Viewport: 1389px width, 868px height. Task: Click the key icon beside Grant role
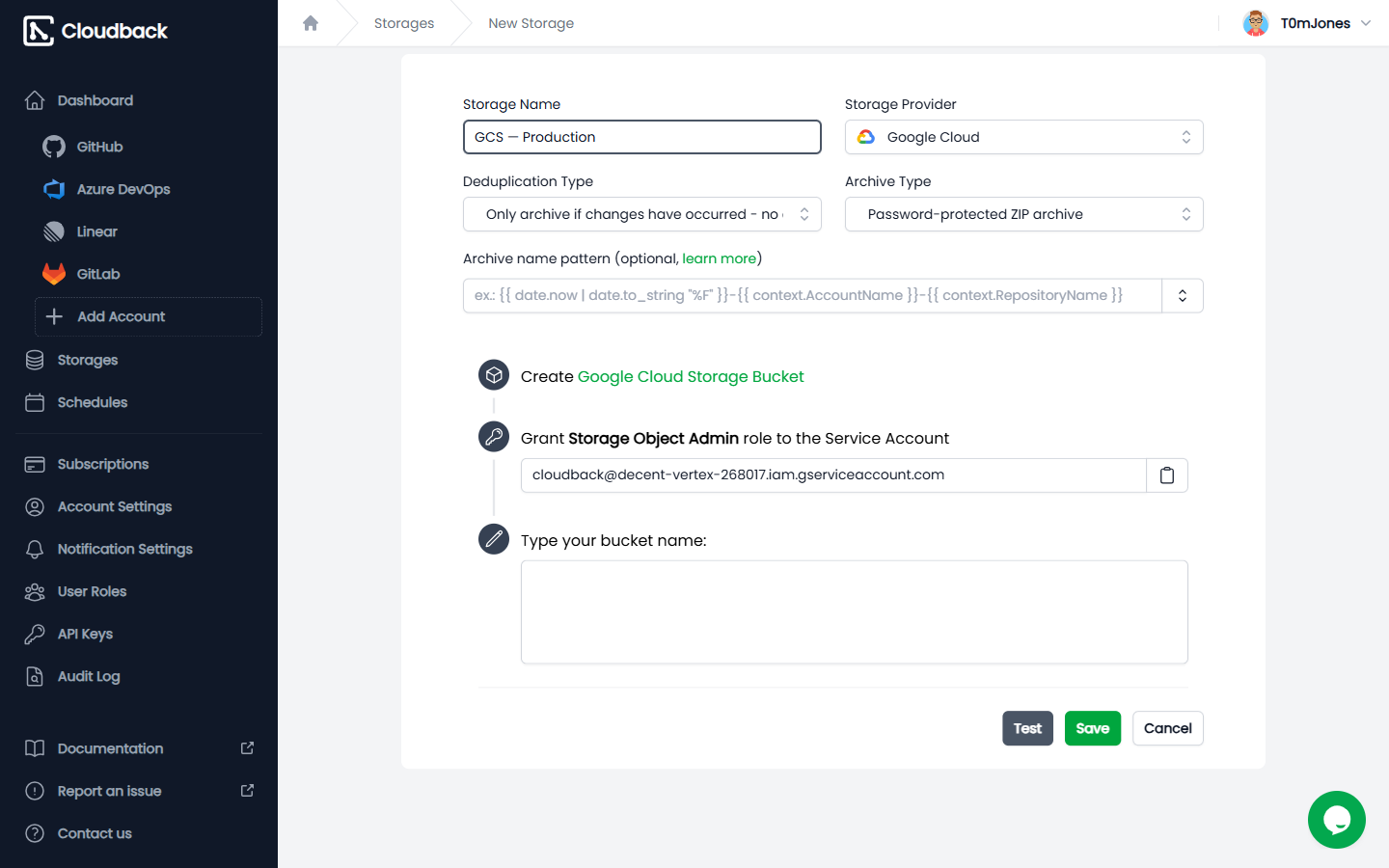click(494, 437)
